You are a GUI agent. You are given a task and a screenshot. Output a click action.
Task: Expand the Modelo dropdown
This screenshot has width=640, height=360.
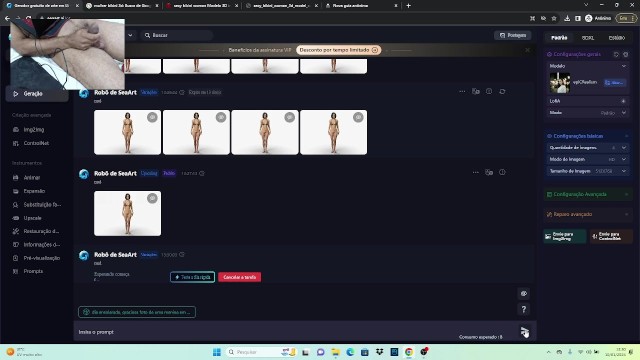pos(624,66)
